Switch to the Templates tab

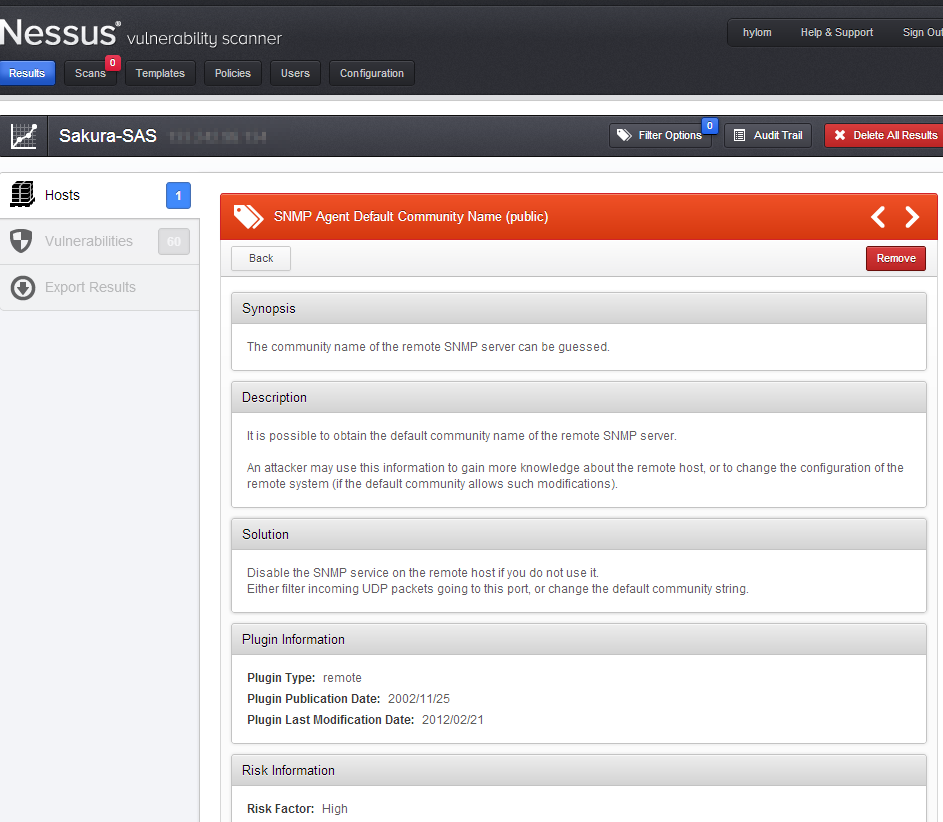(160, 73)
